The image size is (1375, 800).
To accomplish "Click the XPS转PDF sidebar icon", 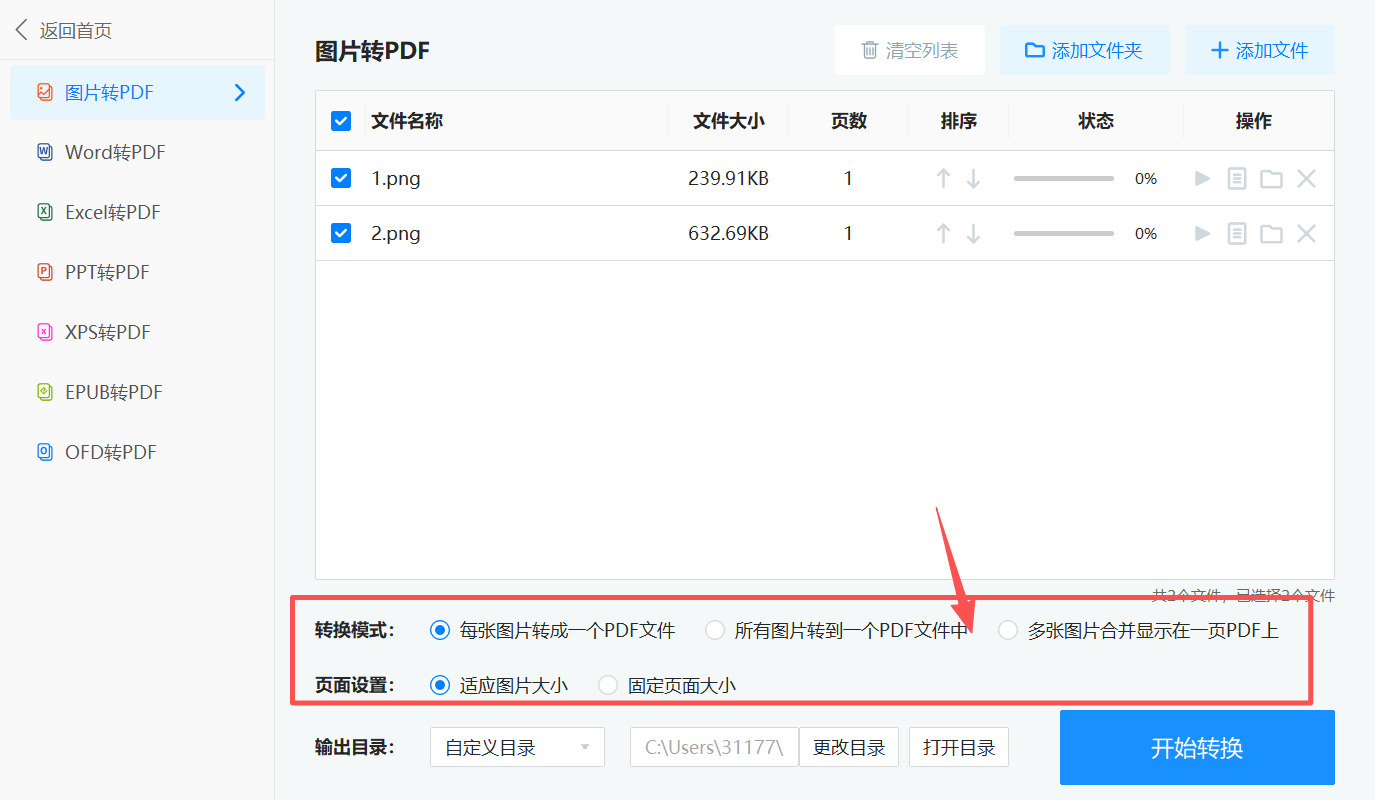I will (x=45, y=332).
